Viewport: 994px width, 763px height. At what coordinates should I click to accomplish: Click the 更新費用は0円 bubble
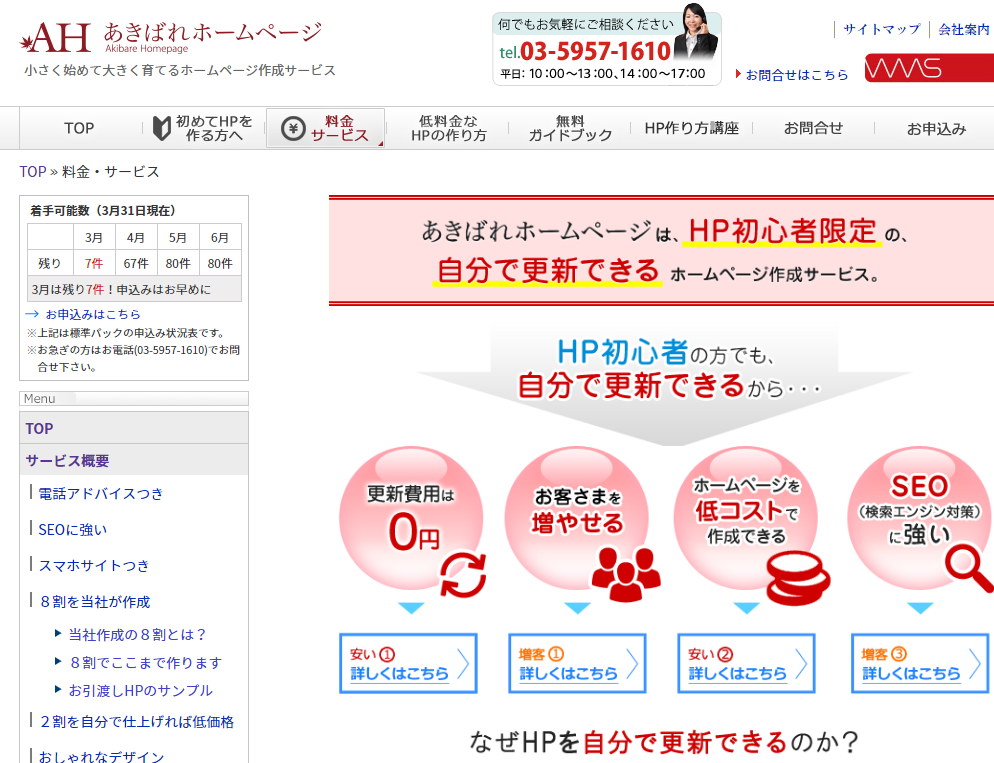click(411, 520)
